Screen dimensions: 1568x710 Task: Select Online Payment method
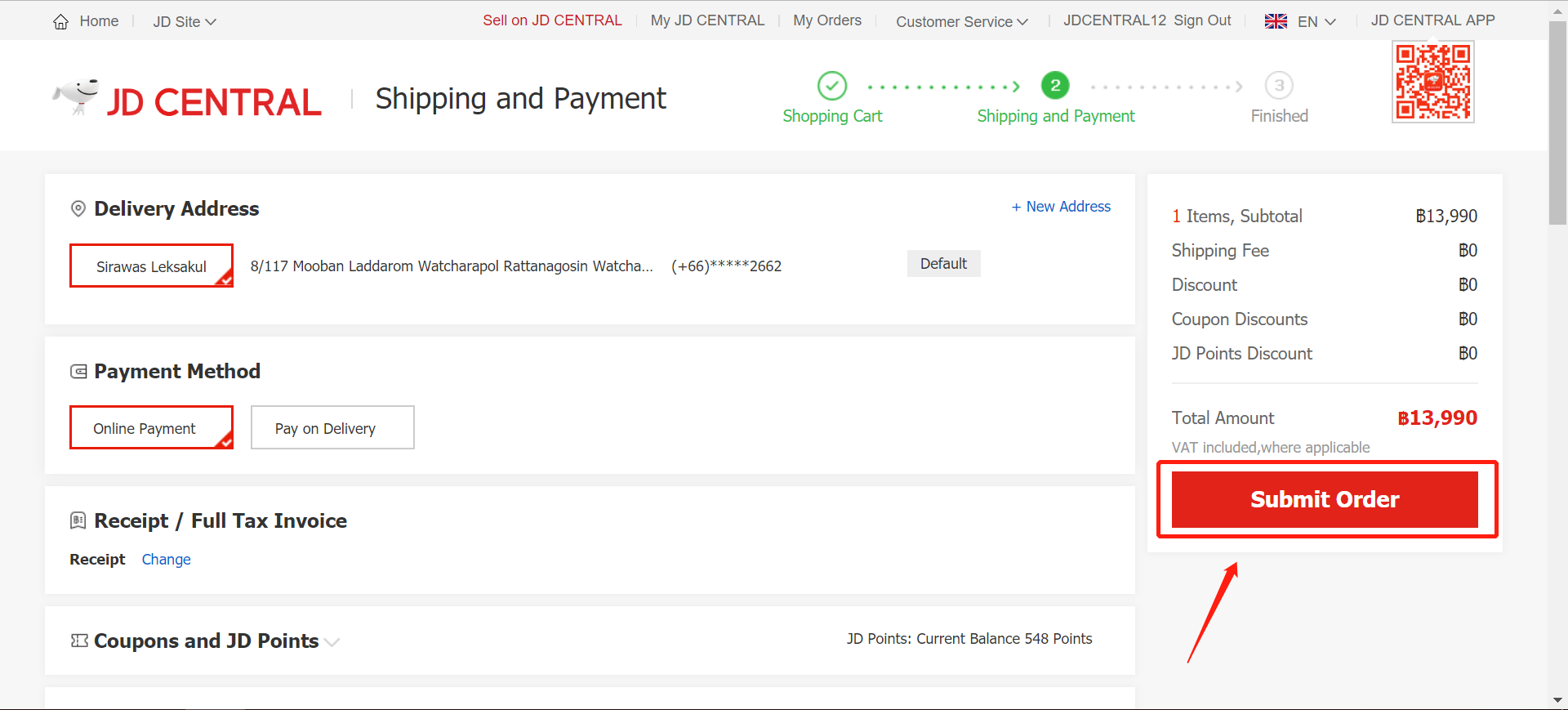click(x=151, y=427)
